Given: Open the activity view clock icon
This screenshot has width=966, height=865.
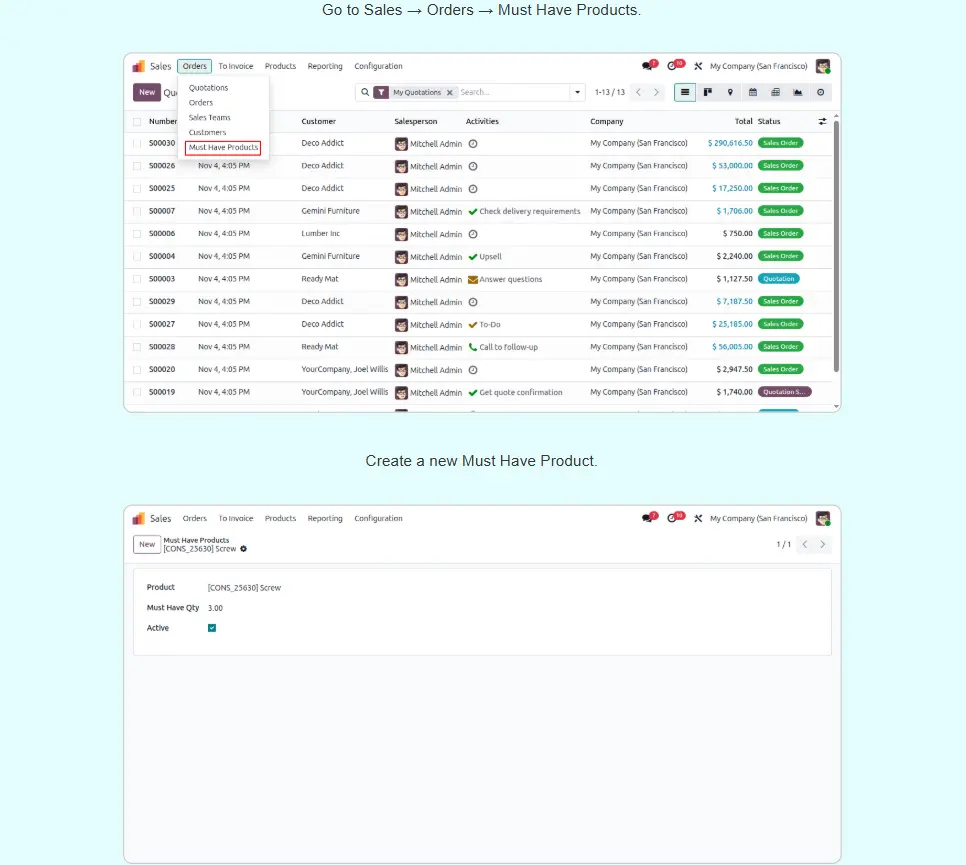Looking at the screenshot, I should pos(820,92).
